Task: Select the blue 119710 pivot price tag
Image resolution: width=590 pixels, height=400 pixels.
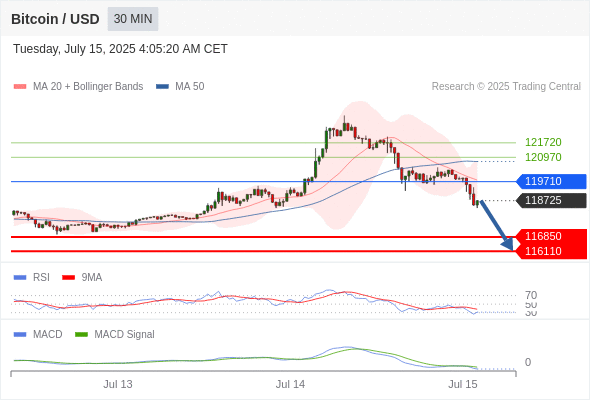Action: (x=551, y=181)
